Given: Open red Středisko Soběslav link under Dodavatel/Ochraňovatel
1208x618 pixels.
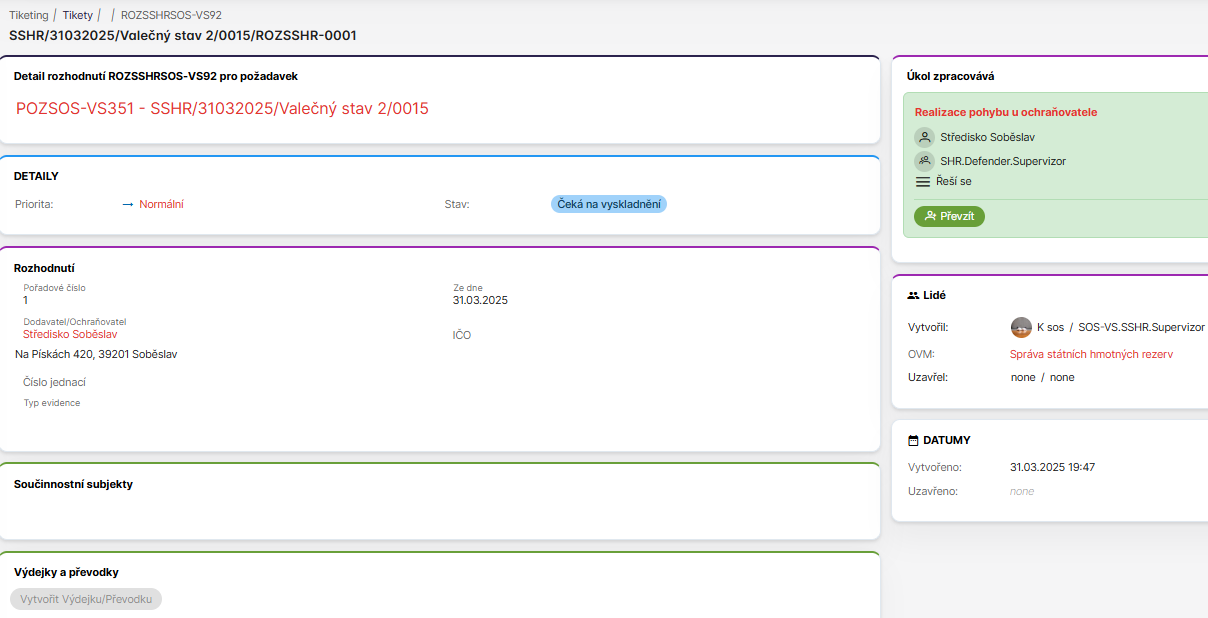Looking at the screenshot, I should coord(70,334).
